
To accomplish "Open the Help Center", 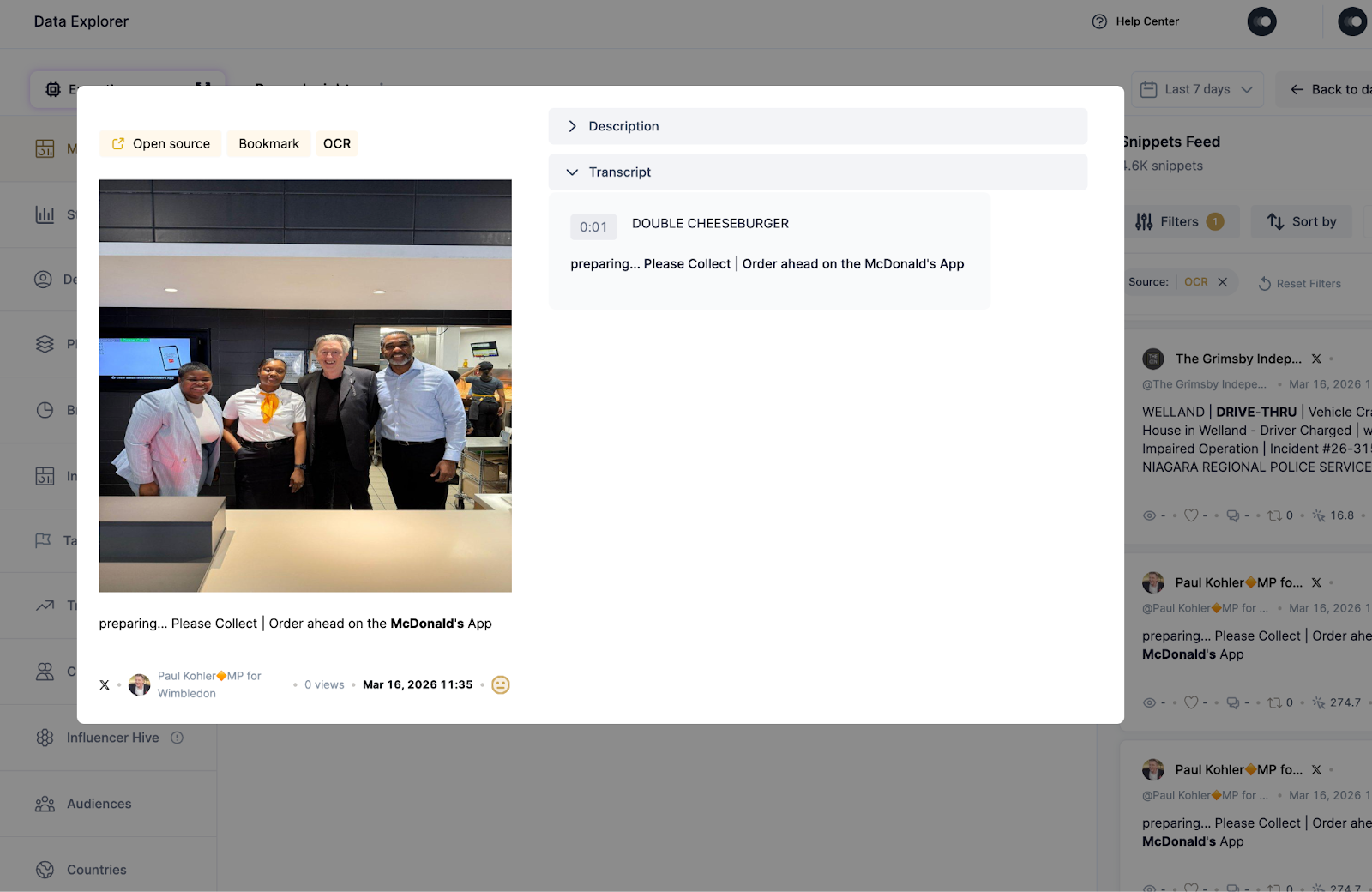I will (x=1135, y=21).
